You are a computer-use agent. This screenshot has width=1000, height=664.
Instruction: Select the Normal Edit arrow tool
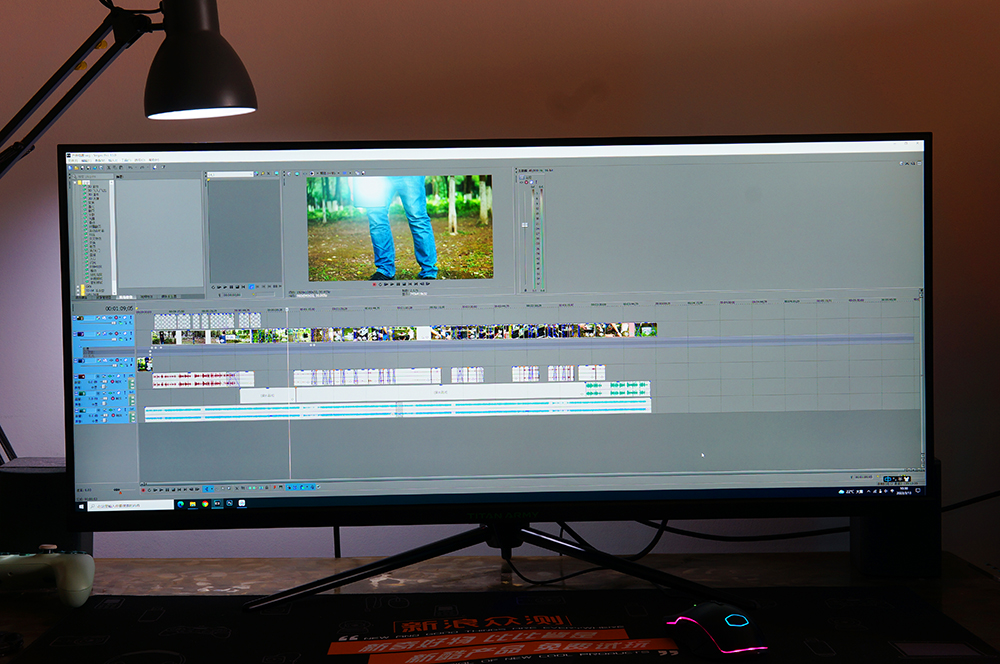207,489
